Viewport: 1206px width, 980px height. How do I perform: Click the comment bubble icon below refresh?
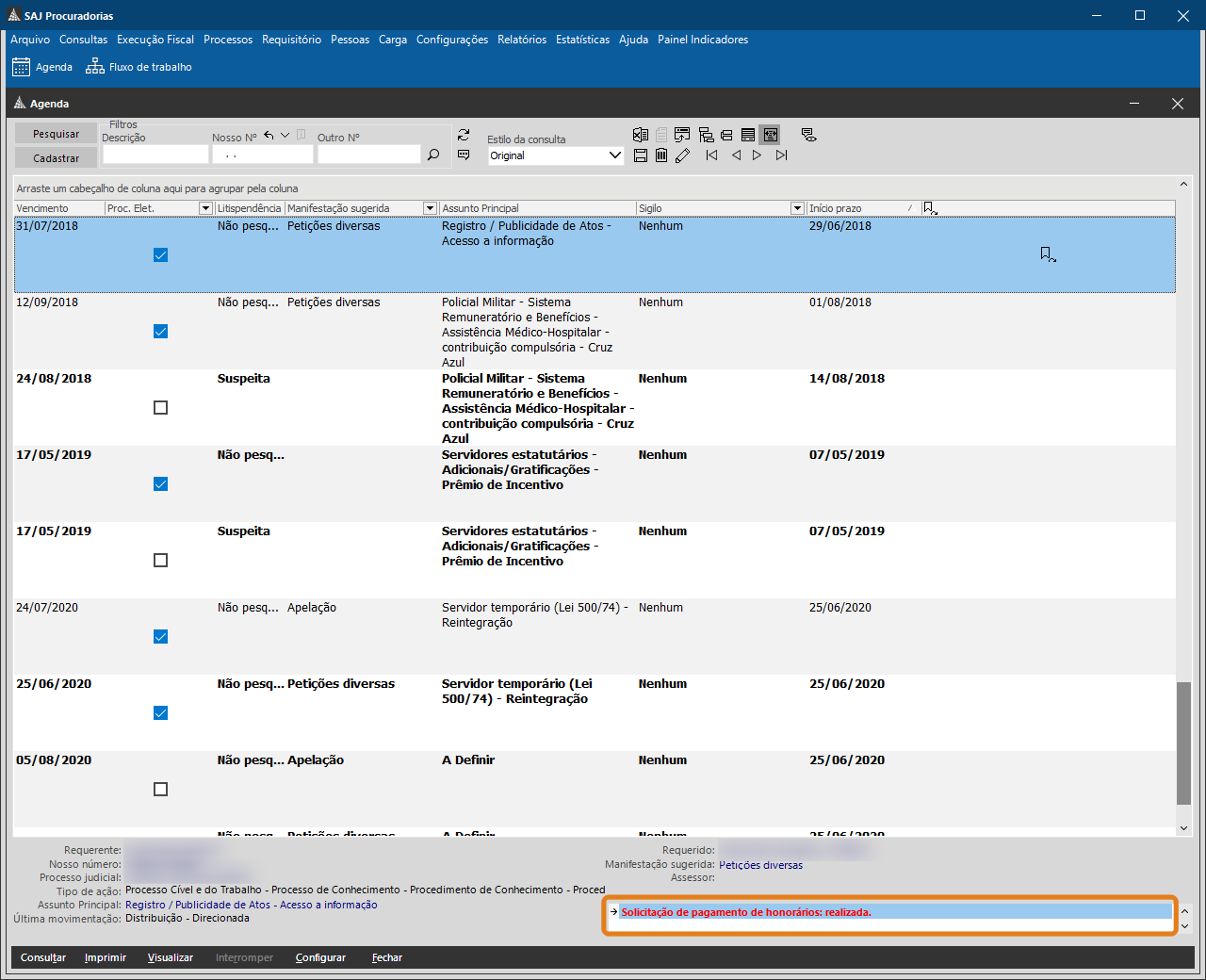(x=464, y=155)
